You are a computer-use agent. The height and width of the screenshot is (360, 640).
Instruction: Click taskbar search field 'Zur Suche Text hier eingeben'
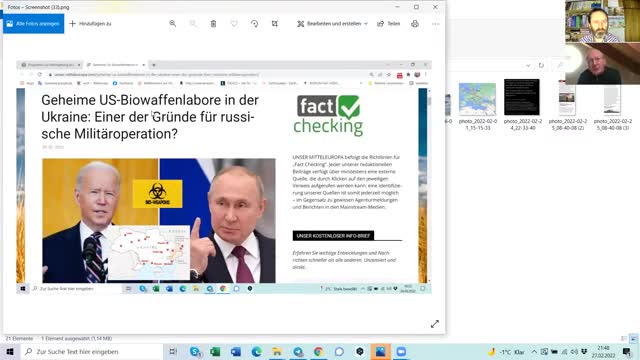tap(92, 352)
